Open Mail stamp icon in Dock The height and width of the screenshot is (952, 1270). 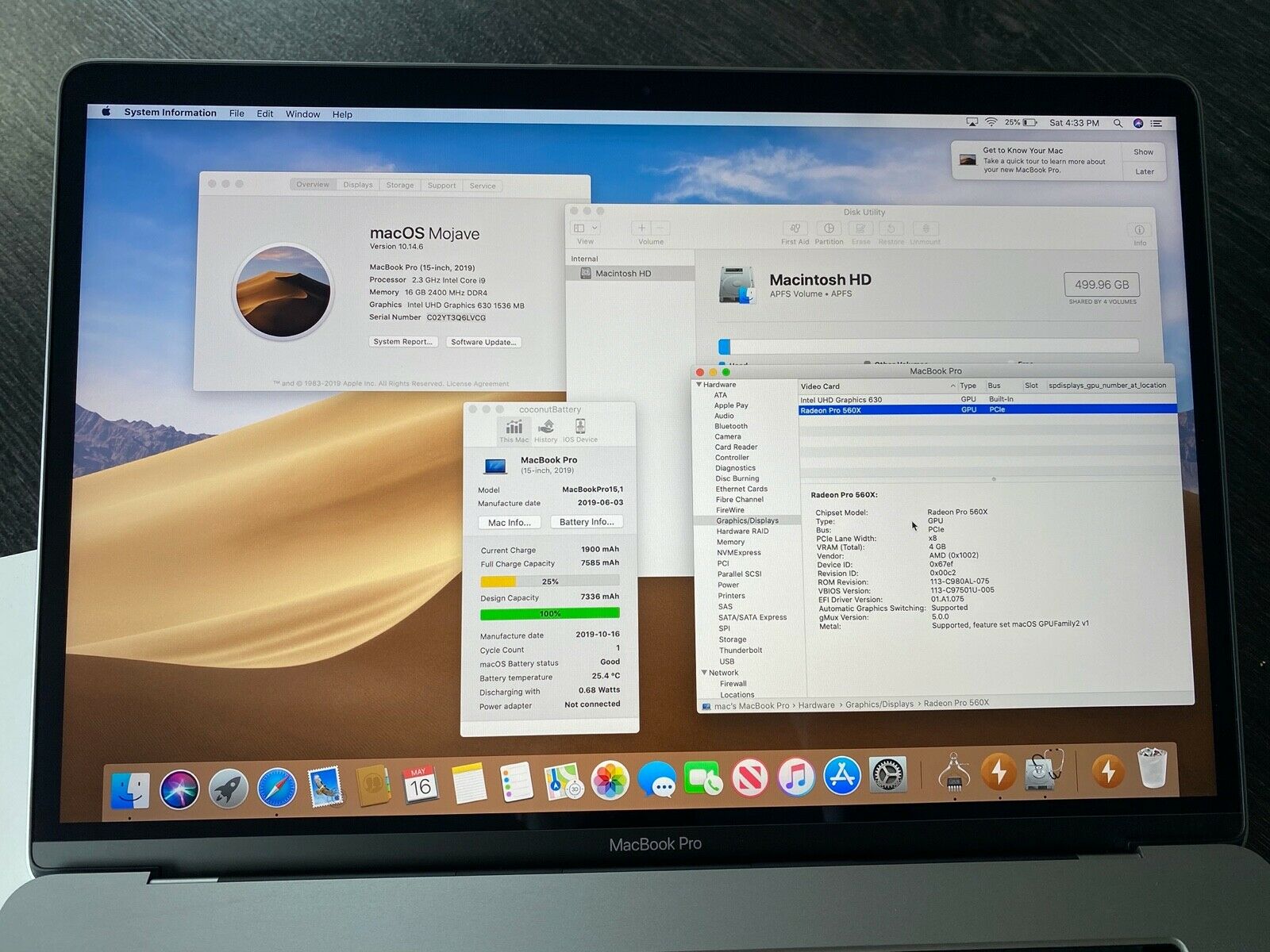[325, 787]
